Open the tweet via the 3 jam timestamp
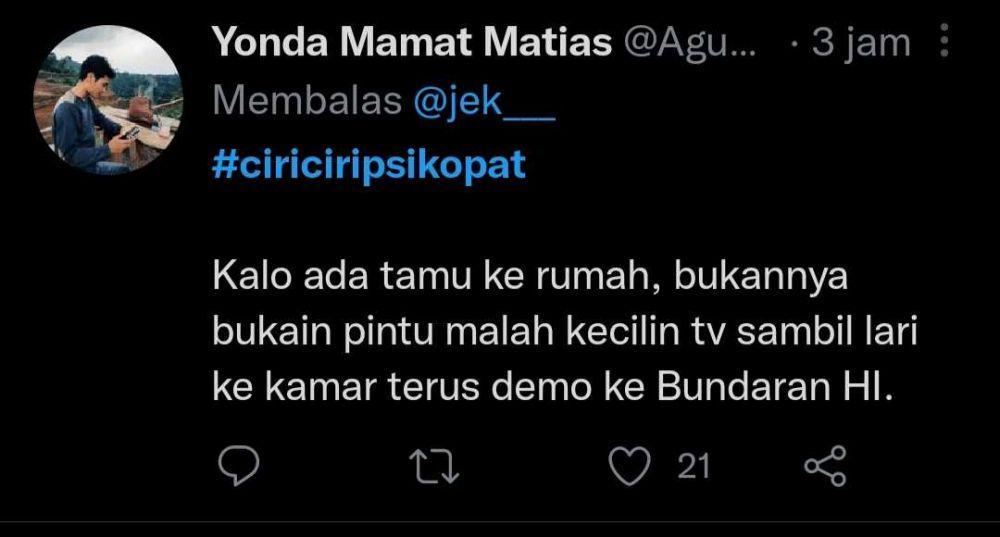Viewport: 1000px width, 537px height. (861, 43)
